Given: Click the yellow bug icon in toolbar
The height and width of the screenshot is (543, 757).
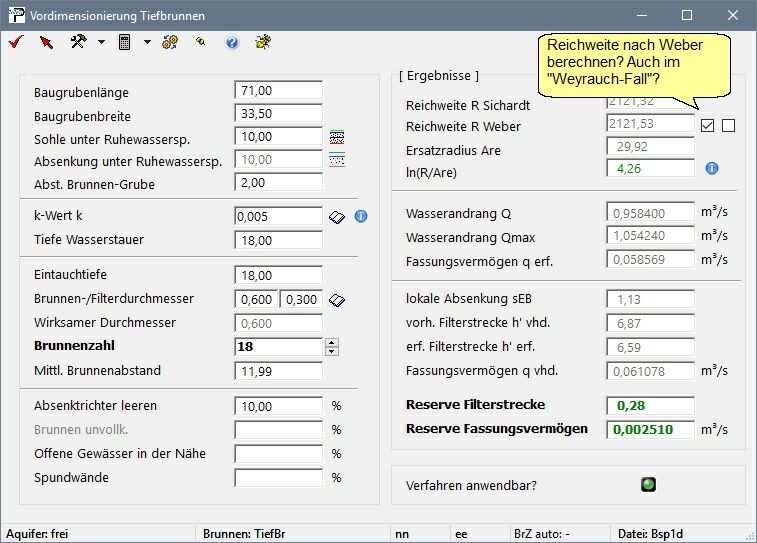Looking at the screenshot, I should tap(263, 42).
